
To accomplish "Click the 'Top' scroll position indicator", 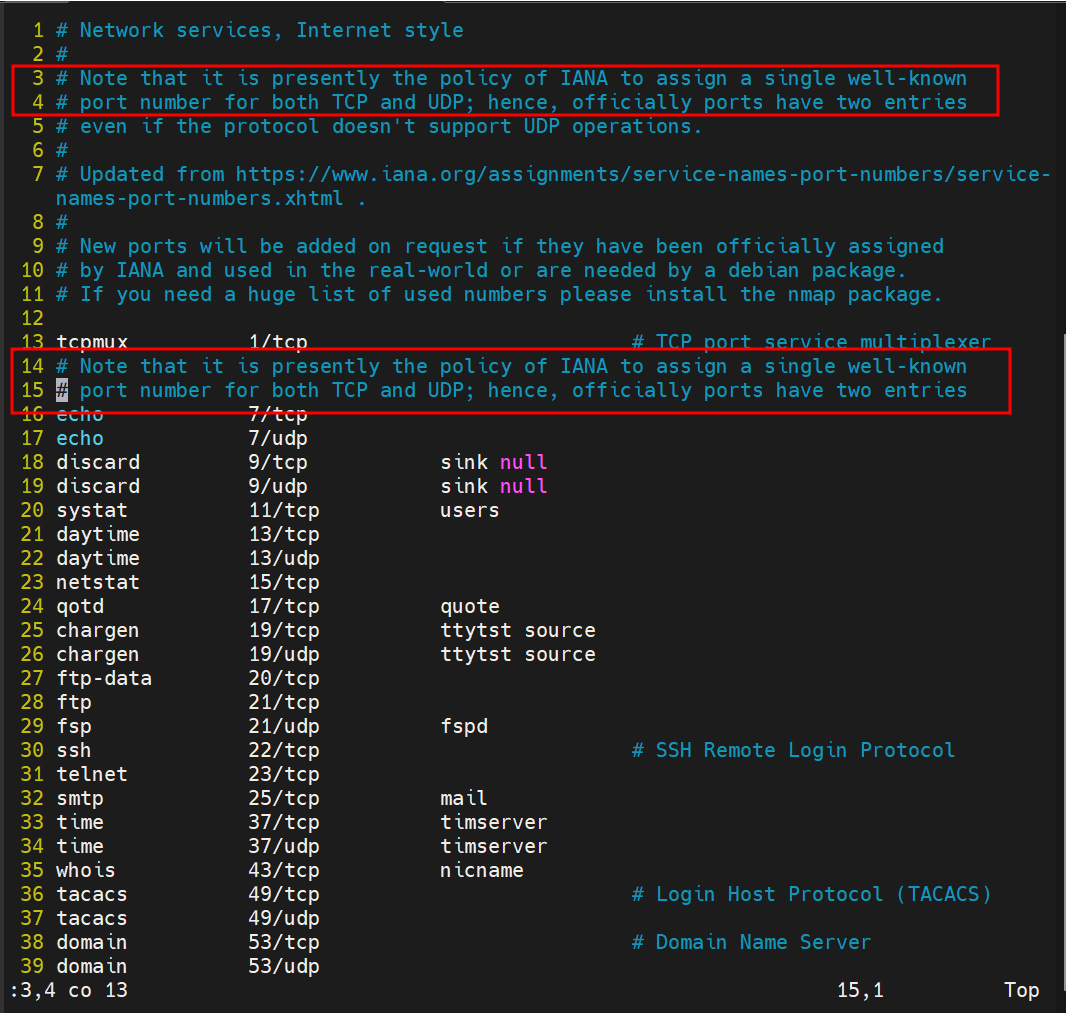I will tap(1021, 990).
